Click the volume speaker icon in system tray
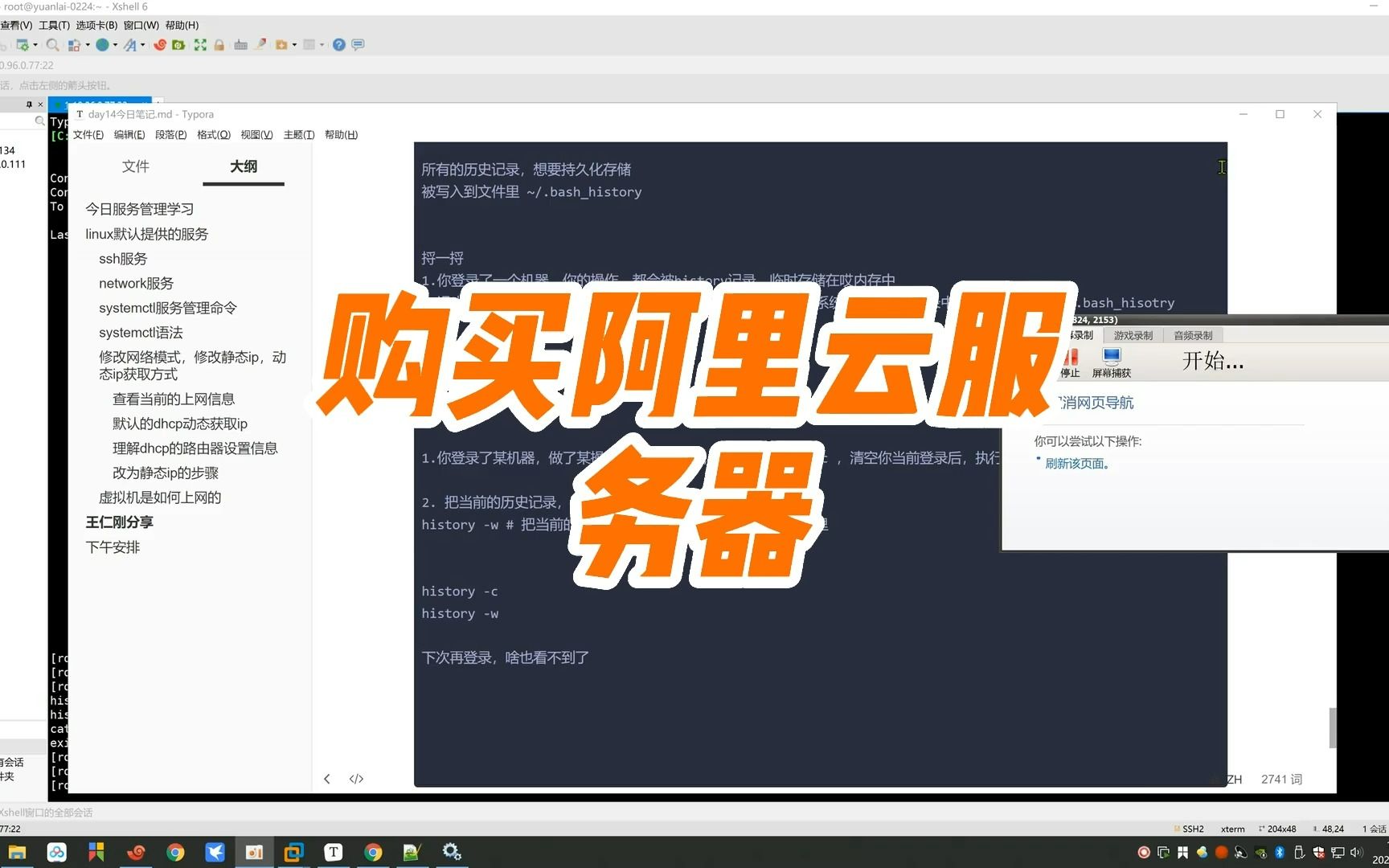 (x=1356, y=852)
